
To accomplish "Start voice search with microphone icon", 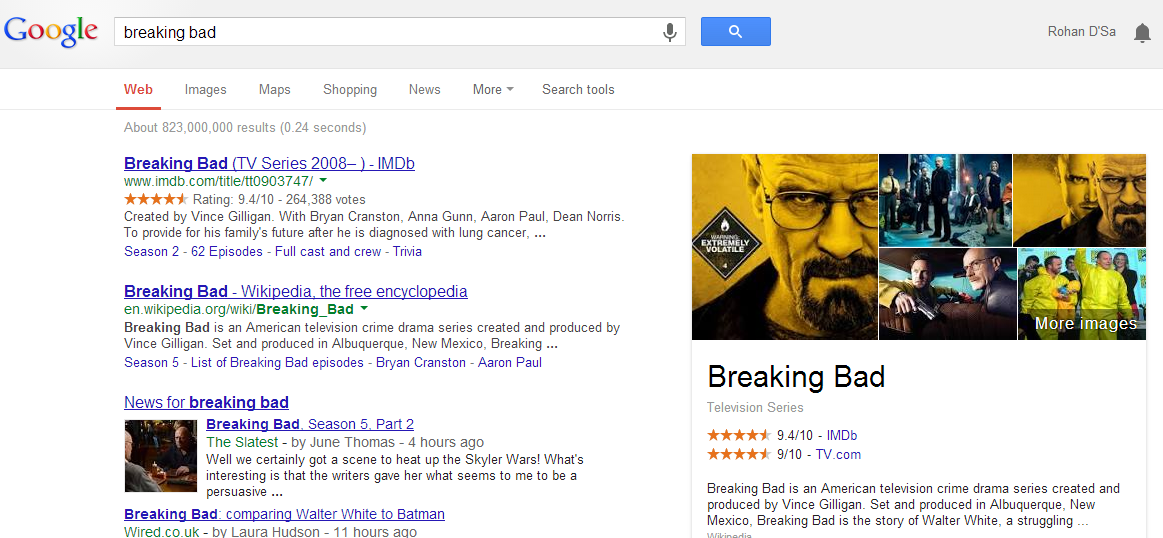I will 670,32.
